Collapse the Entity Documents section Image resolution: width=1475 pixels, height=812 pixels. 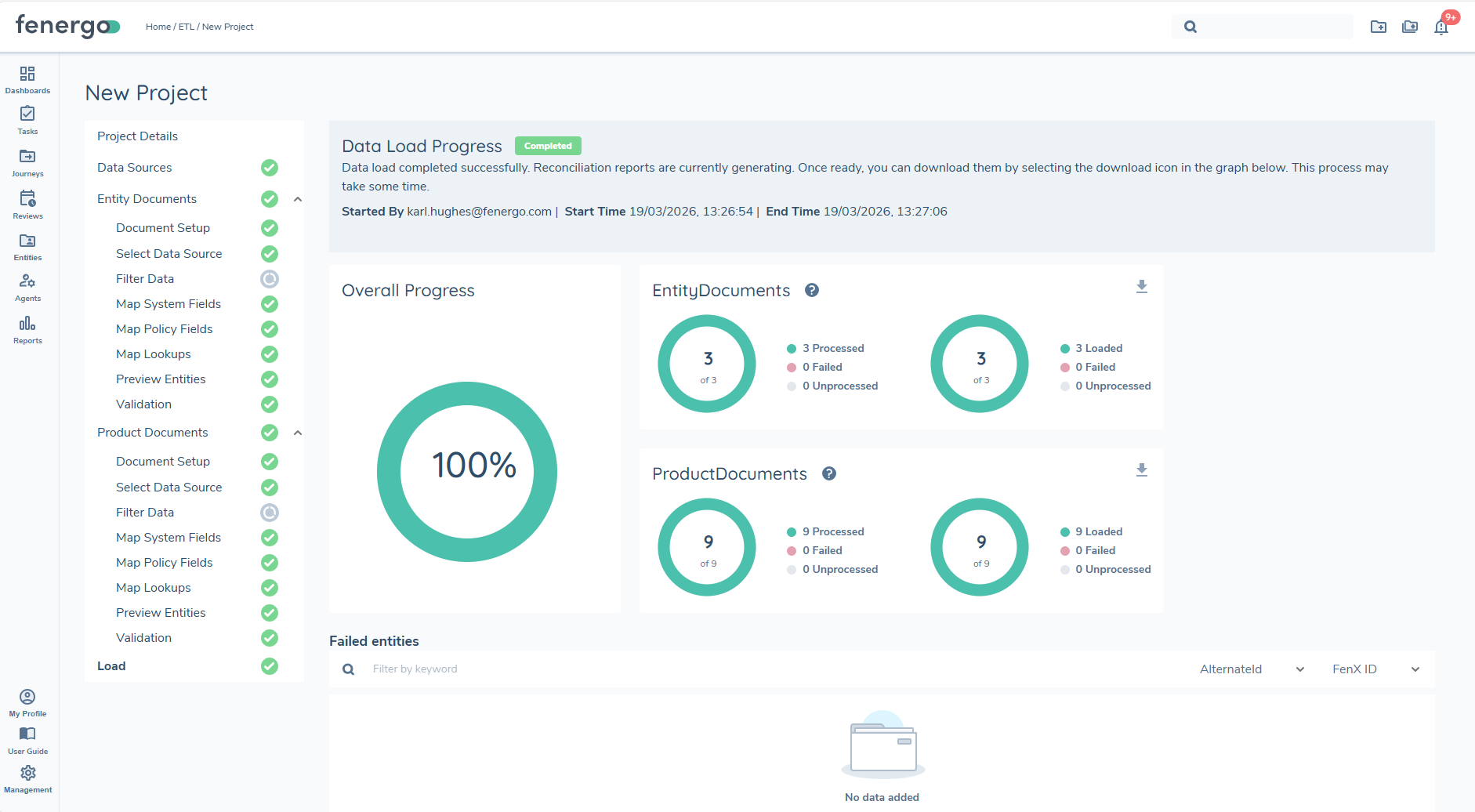coord(297,199)
